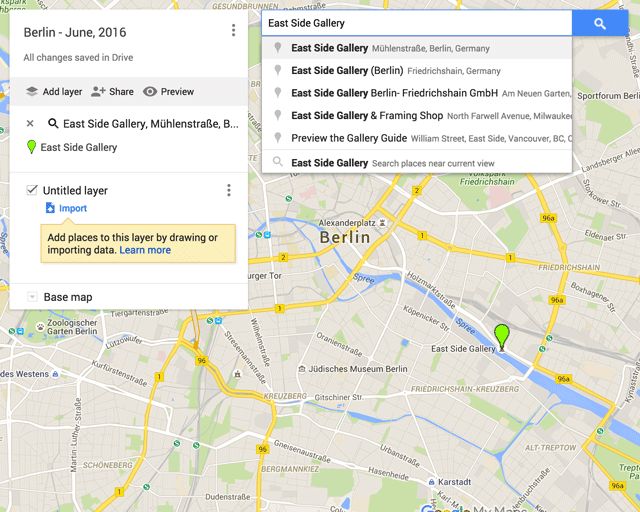Click the Base map label
Viewport: 640px width, 512px height.
click(68, 297)
